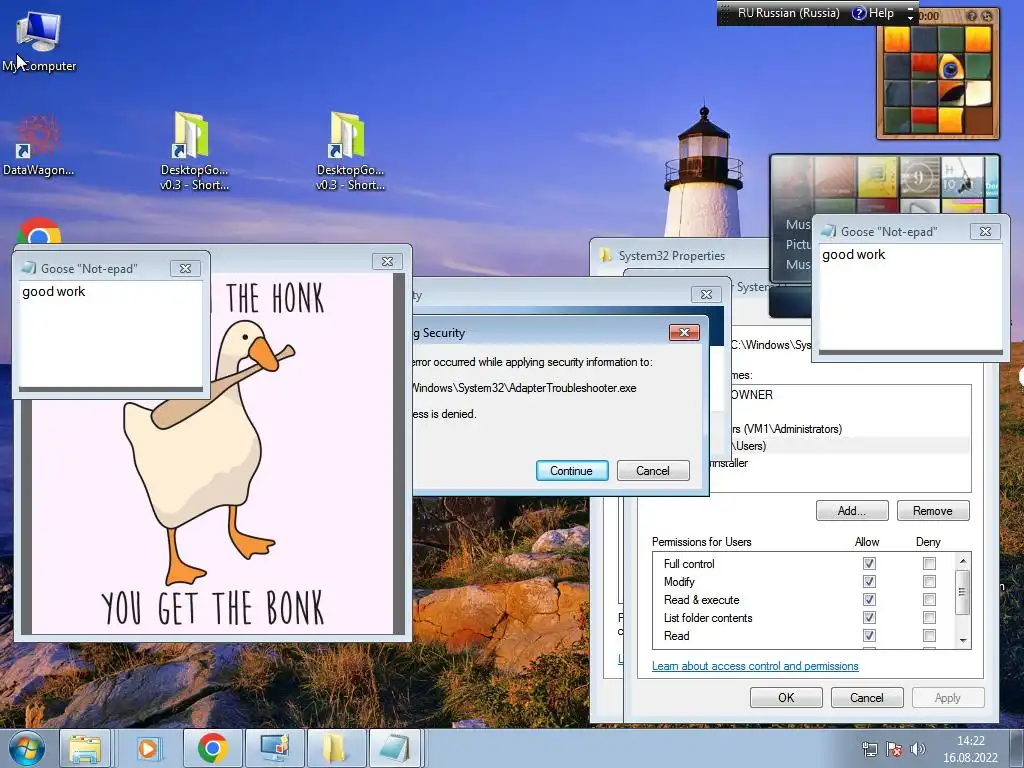Screen dimensions: 1024x768
Task: Open the yellow folder taskbar item
Action: (336, 748)
